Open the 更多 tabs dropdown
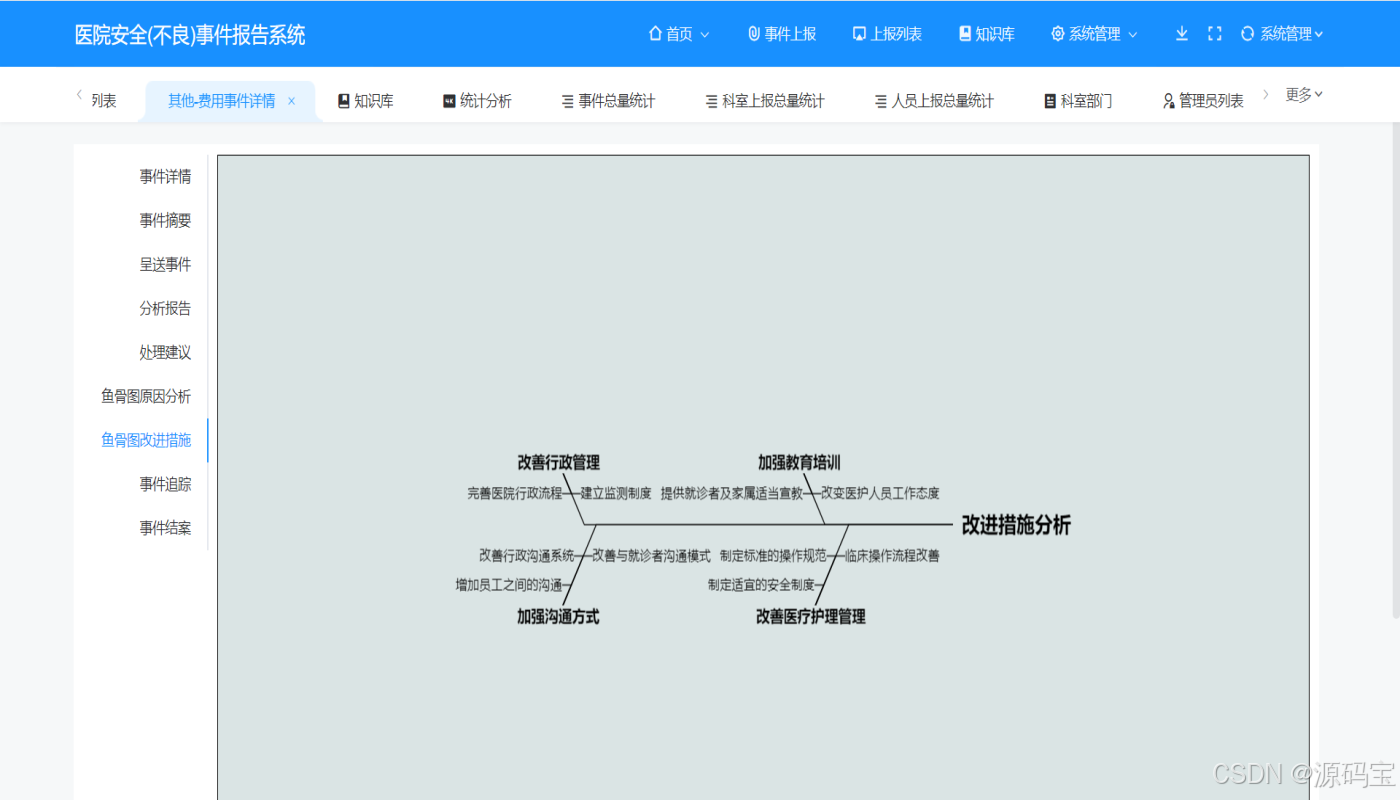The height and width of the screenshot is (800, 1400). (1304, 95)
